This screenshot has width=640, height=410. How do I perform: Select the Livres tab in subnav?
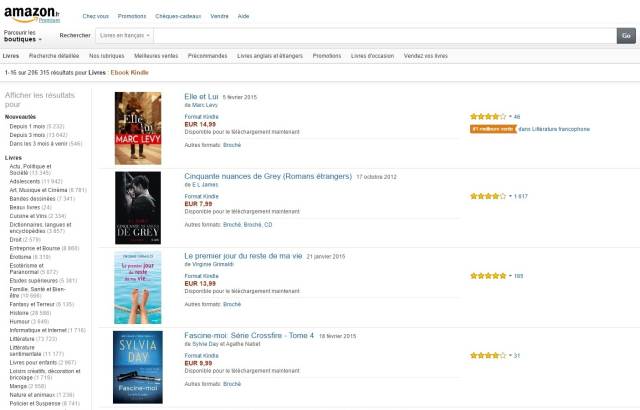click(x=11, y=56)
